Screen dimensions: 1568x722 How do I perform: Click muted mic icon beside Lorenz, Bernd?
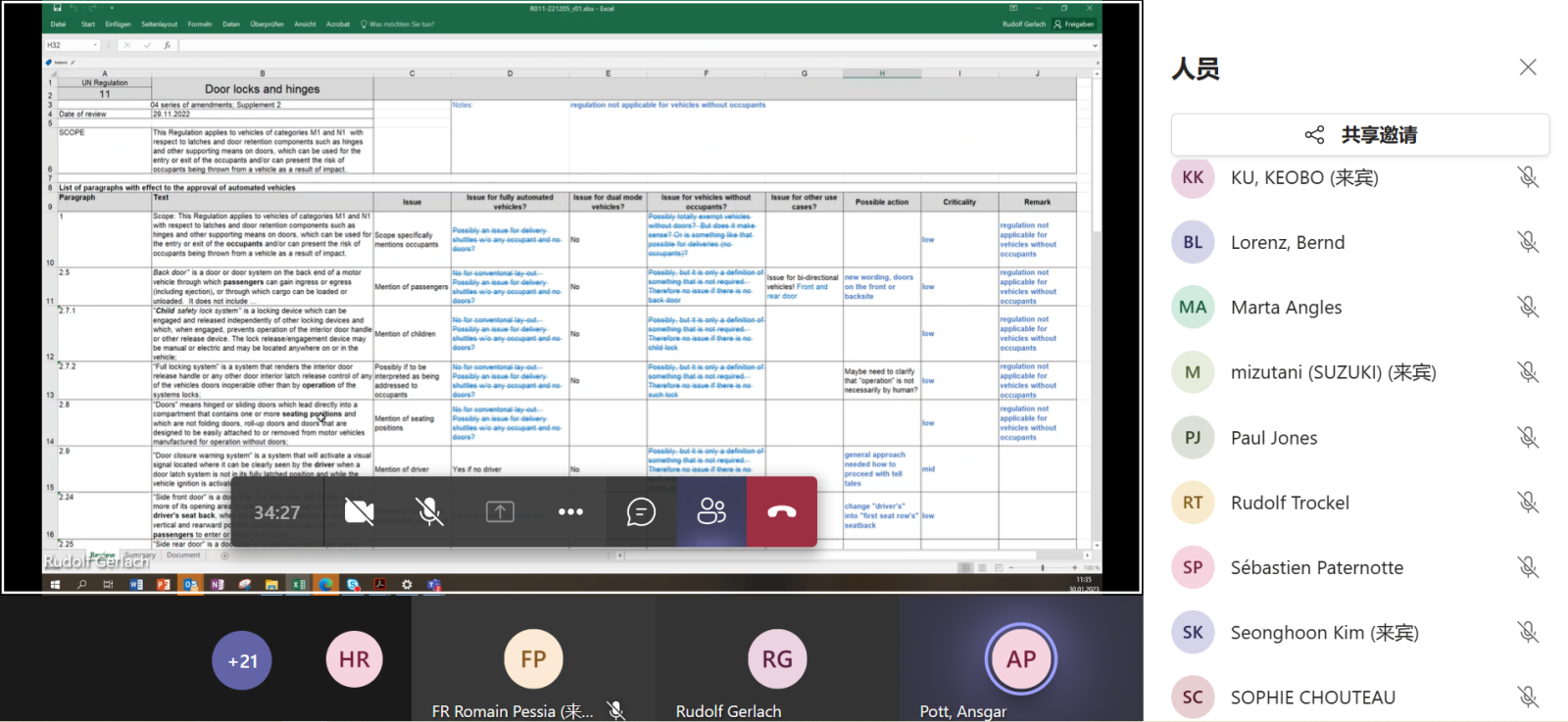click(x=1527, y=242)
